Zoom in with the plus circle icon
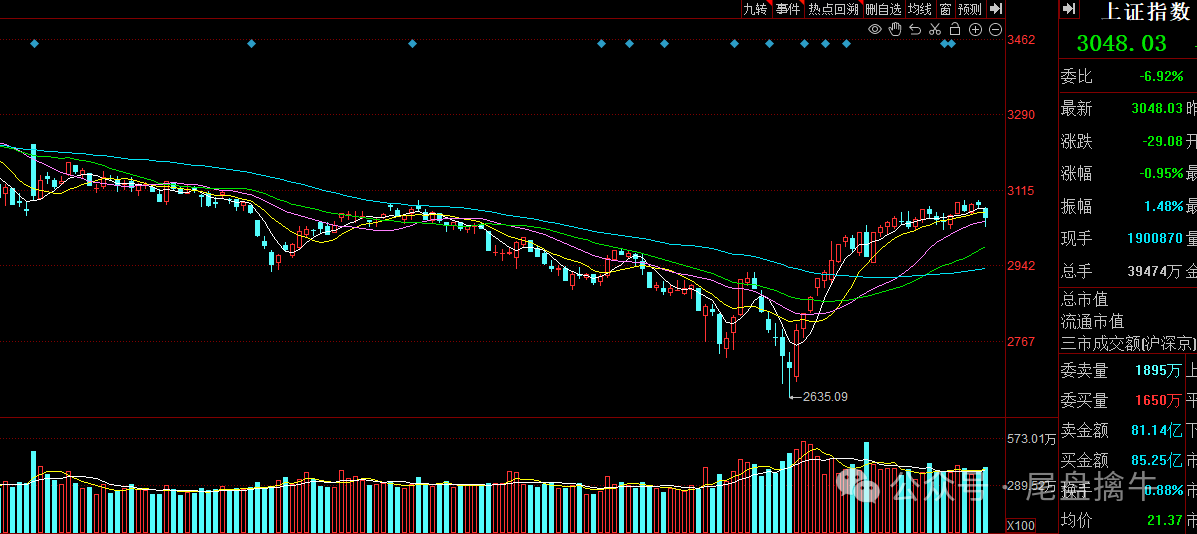 tap(975, 30)
